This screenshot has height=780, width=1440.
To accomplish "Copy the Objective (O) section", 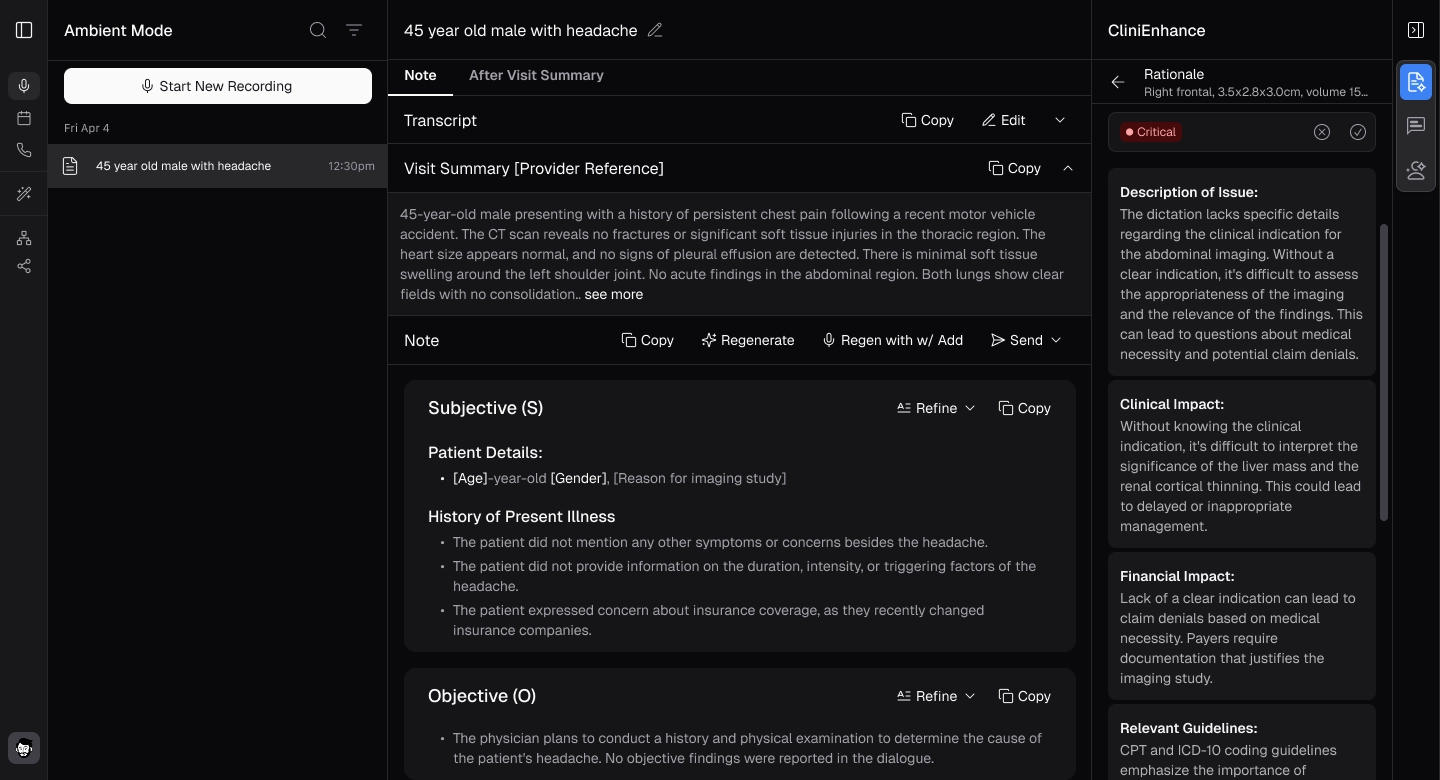I will (1024, 696).
